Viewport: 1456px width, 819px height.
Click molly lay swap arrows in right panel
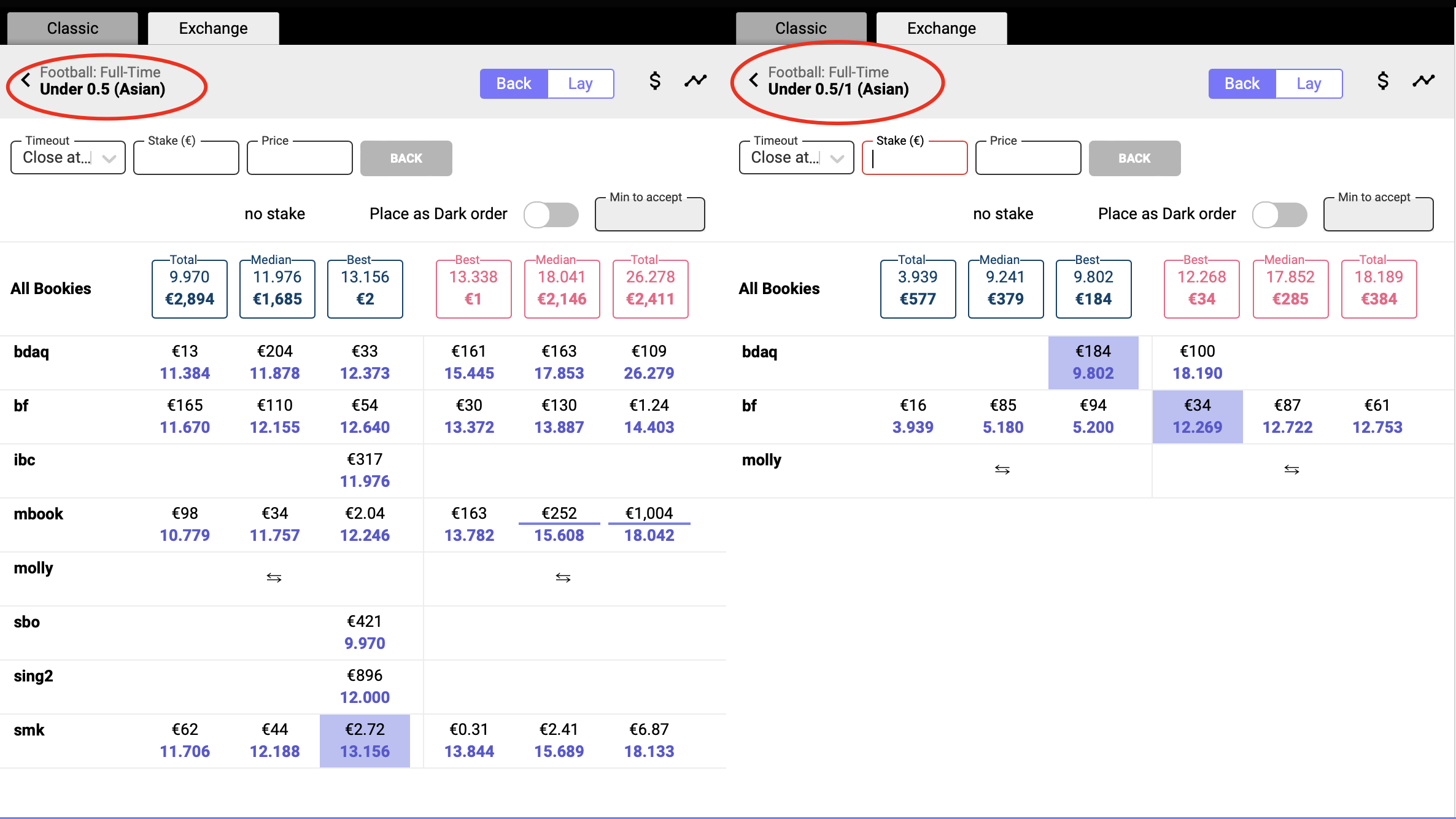pos(1291,470)
